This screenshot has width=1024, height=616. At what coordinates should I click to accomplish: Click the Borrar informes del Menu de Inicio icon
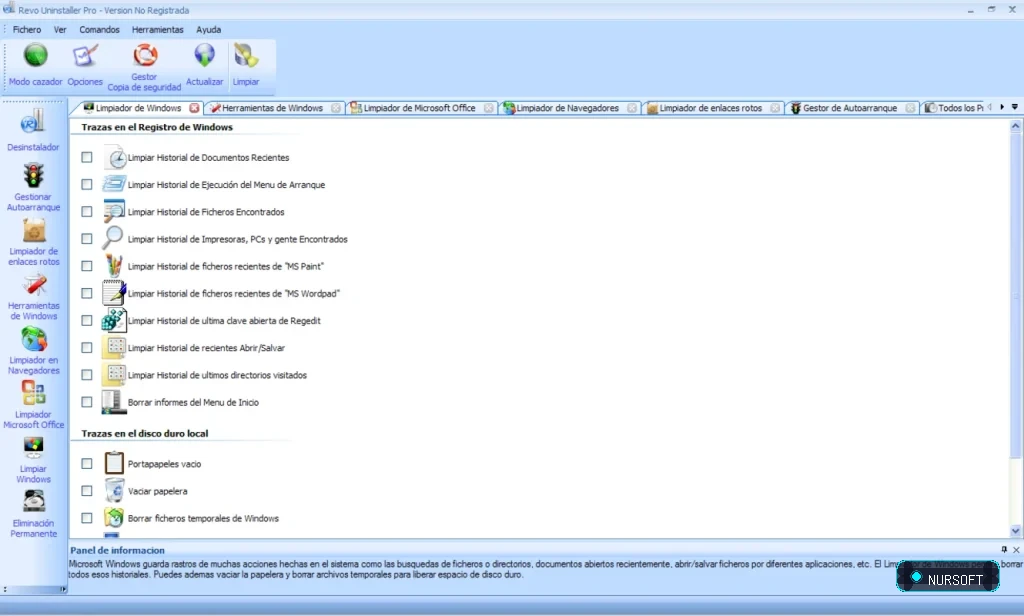(x=113, y=402)
